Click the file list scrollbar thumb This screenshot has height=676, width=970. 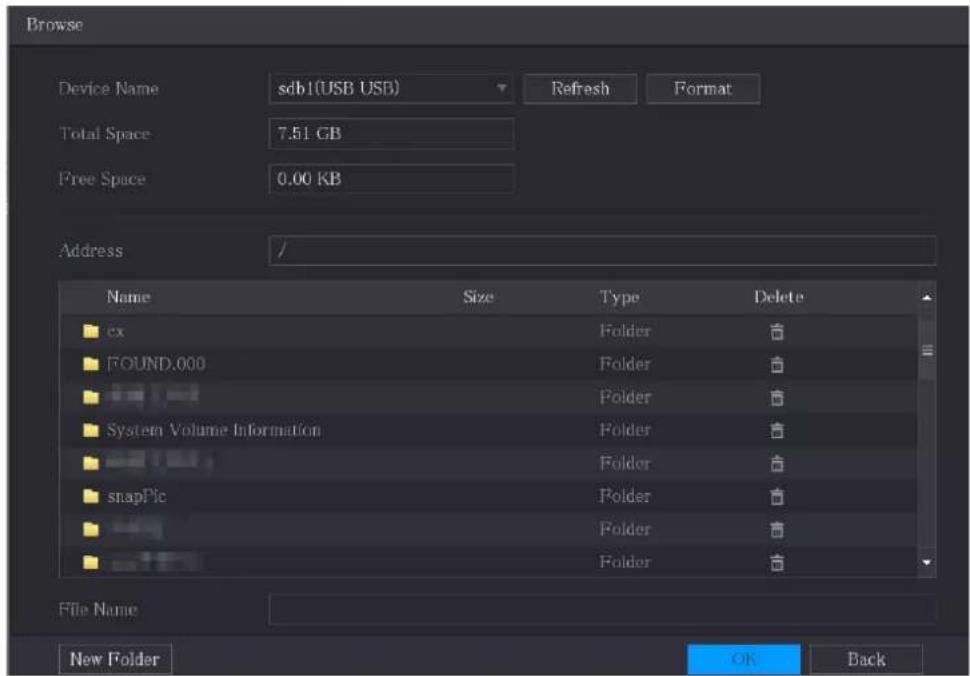coord(927,350)
